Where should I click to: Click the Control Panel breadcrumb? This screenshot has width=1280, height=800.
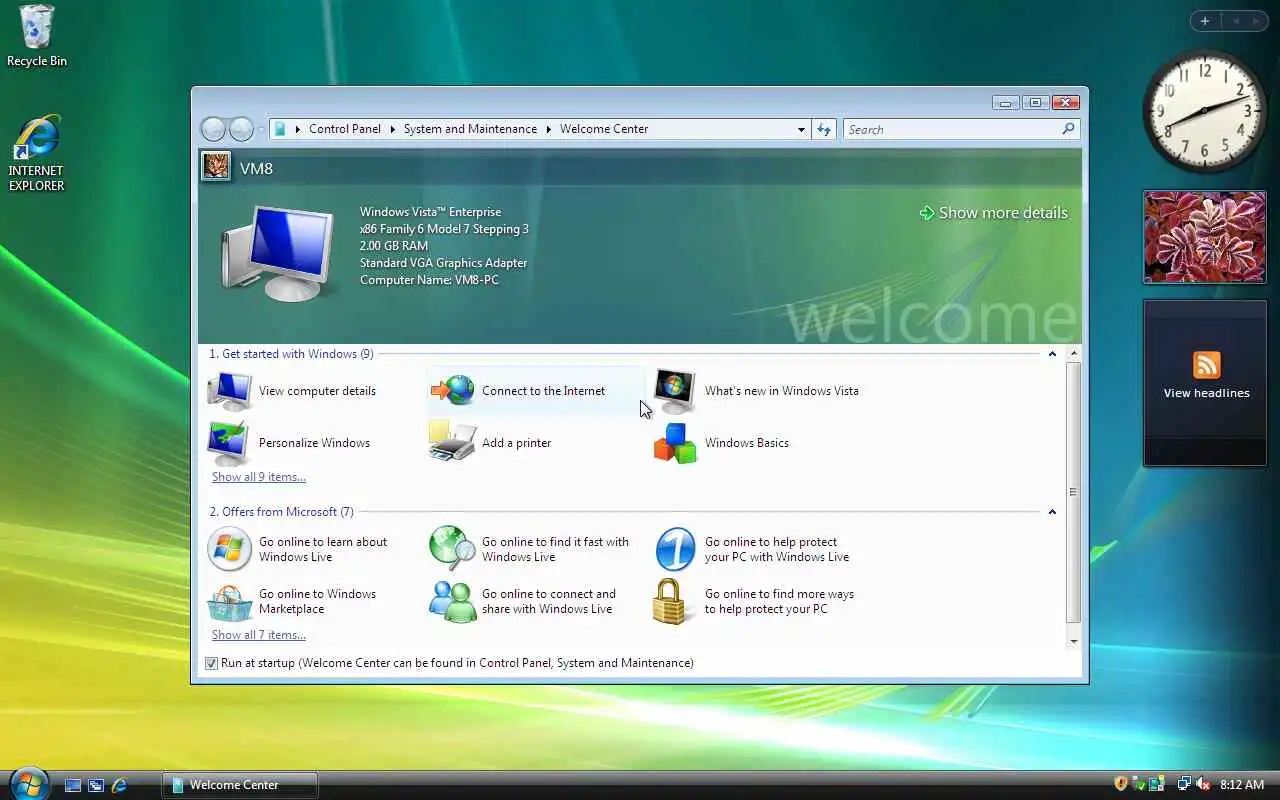click(345, 129)
